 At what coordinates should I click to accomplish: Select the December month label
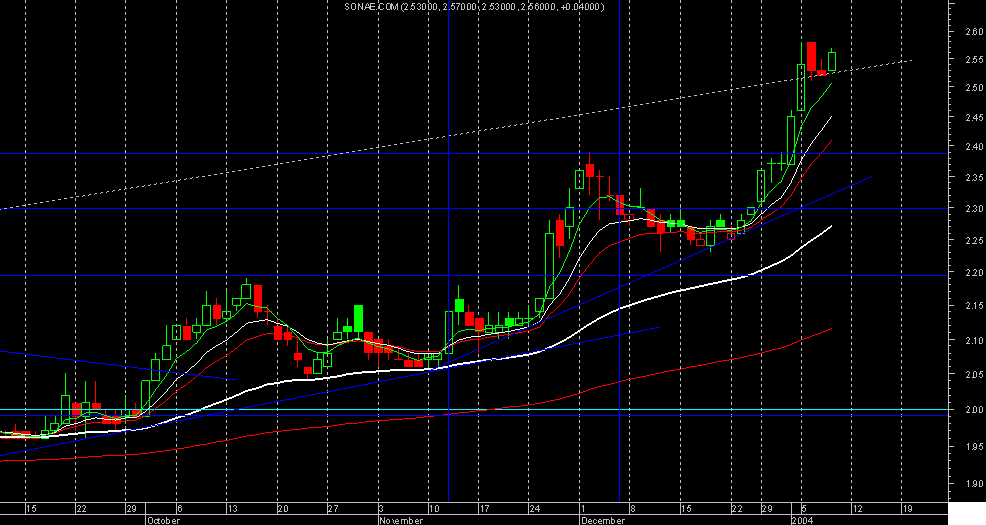604,520
